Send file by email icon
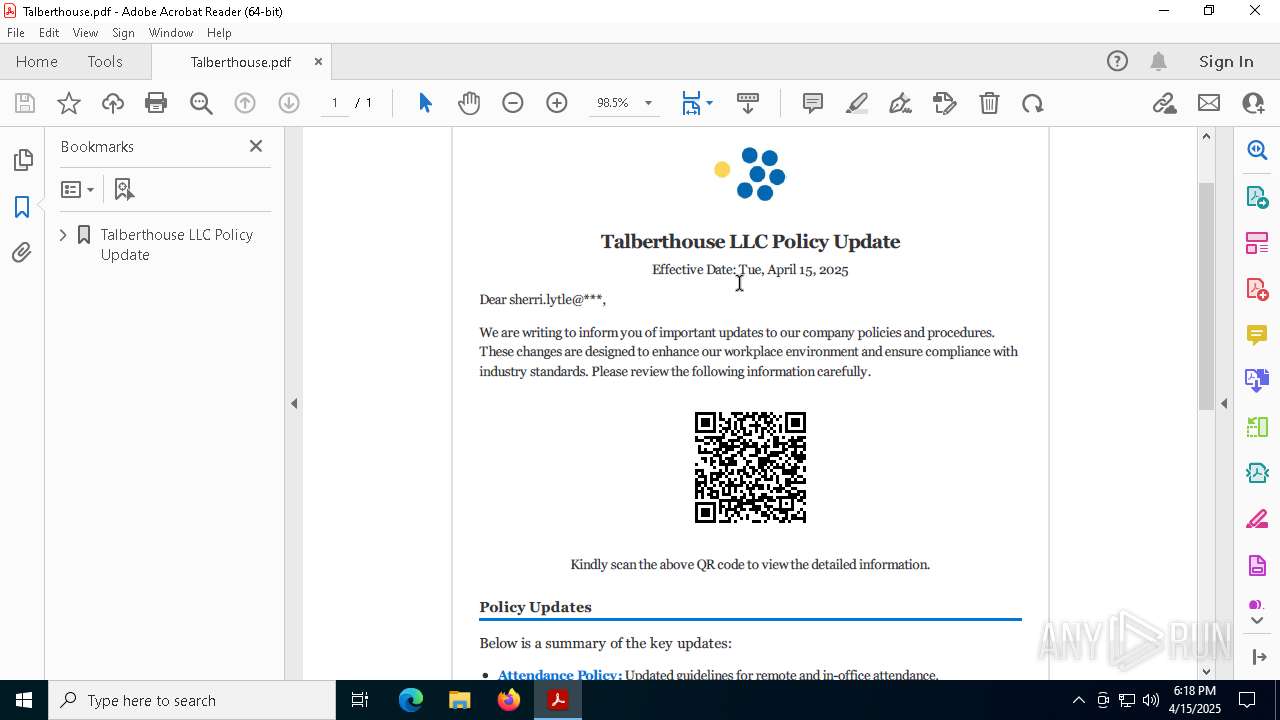1280x720 pixels. pos(1209,103)
